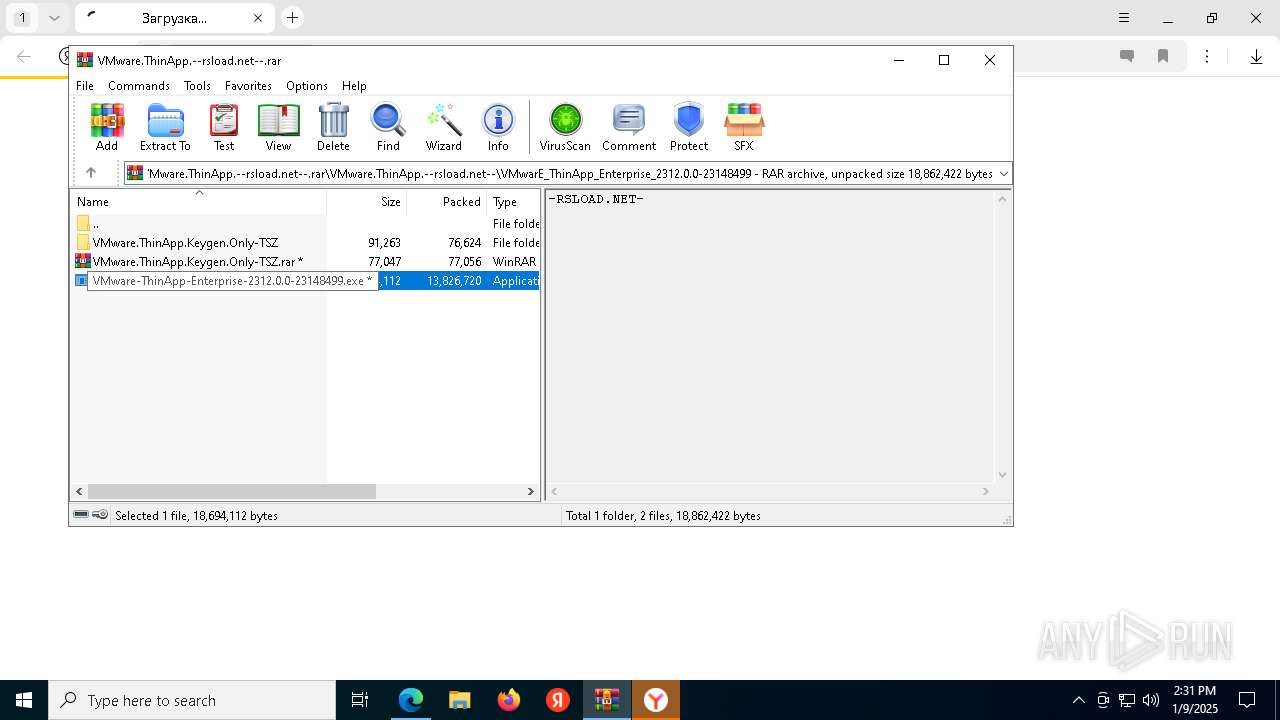Open the notification center
Viewport: 1280px width, 720px height.
pyautogui.click(x=1247, y=700)
